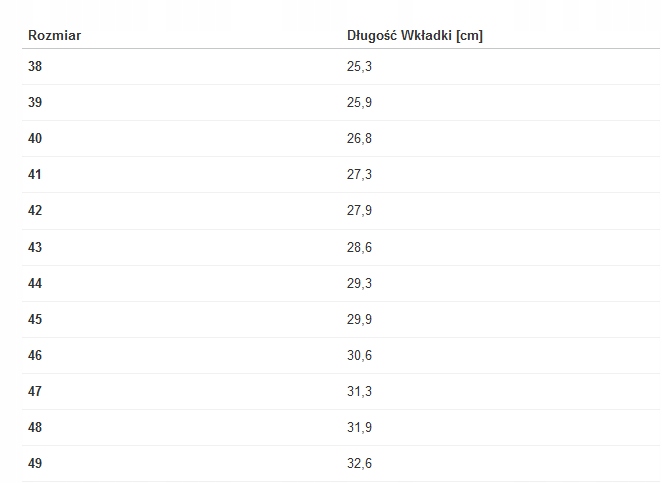The height and width of the screenshot is (483, 662).
Task: Select size 48 cell
Action: point(36,427)
